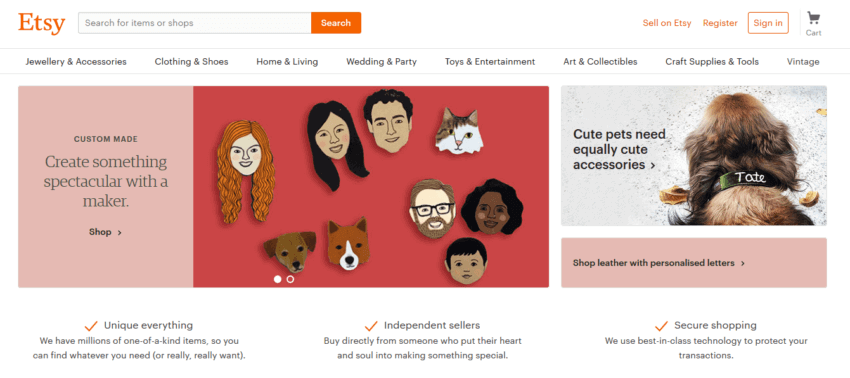Click the orange Search button
The height and width of the screenshot is (378, 850).
(x=336, y=23)
